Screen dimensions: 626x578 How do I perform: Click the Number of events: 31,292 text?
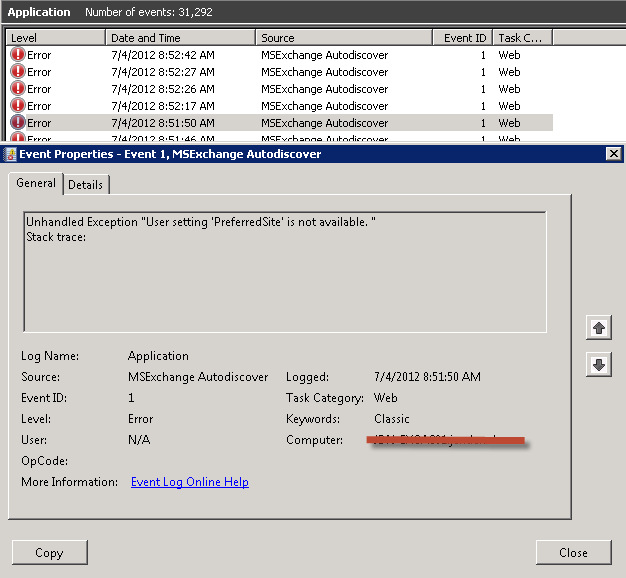click(149, 12)
